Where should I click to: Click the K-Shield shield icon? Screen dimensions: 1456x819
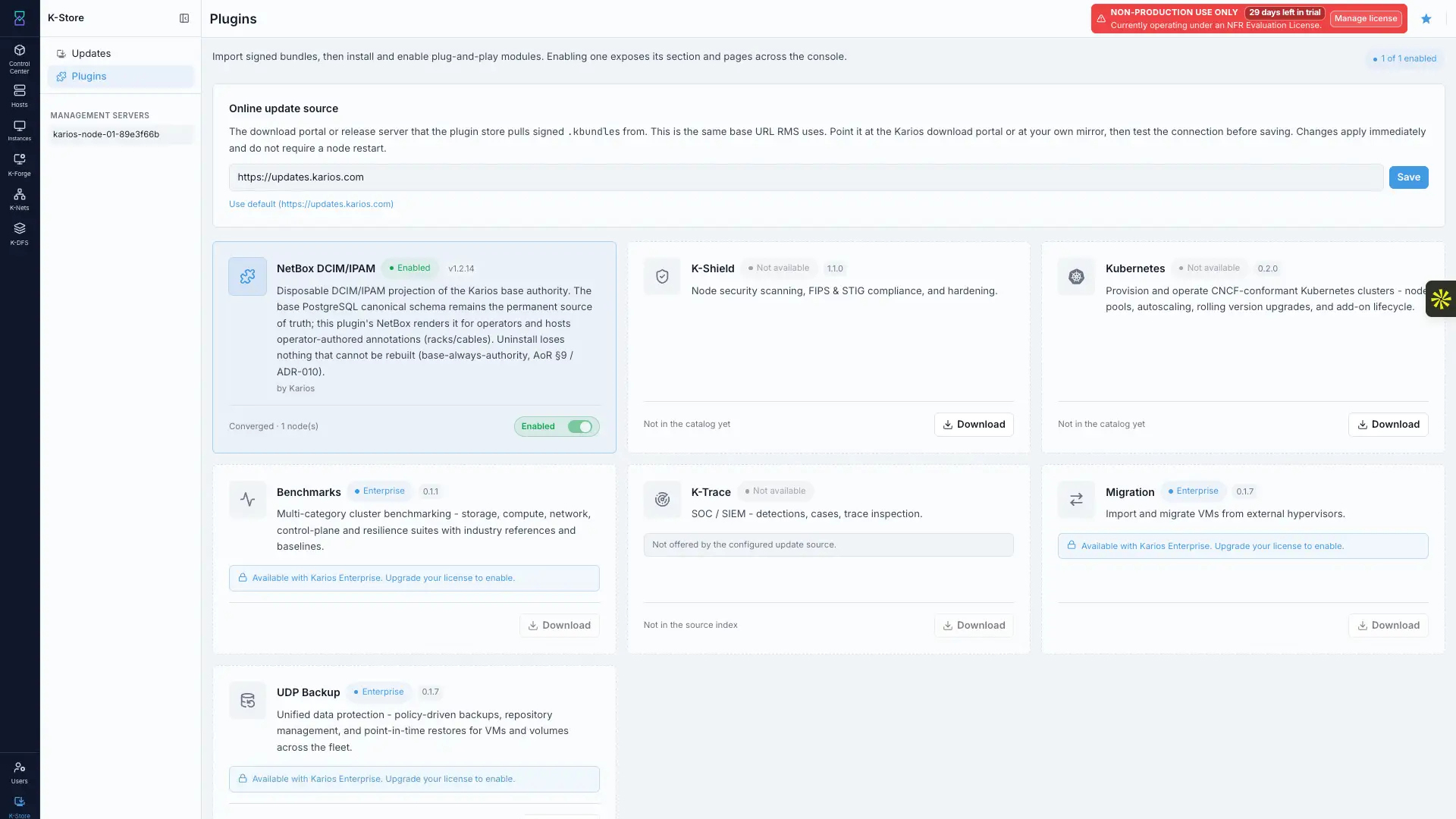click(662, 277)
